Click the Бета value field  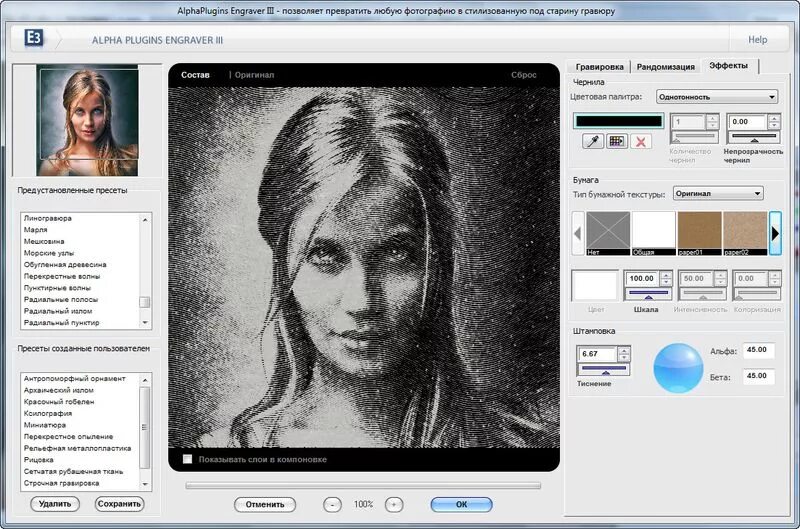pyautogui.click(x=758, y=376)
